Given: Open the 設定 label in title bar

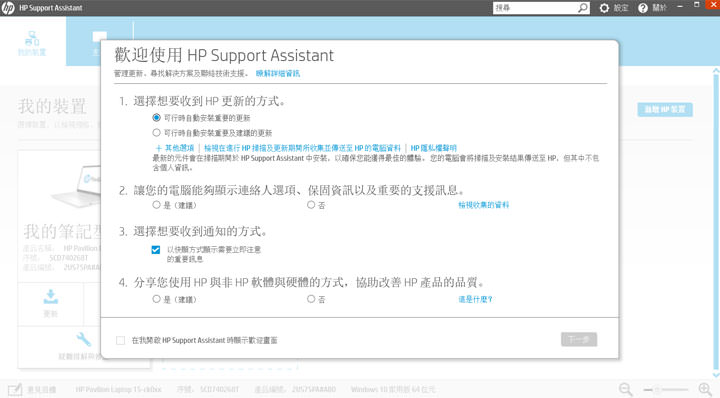Looking at the screenshot, I should [x=621, y=8].
